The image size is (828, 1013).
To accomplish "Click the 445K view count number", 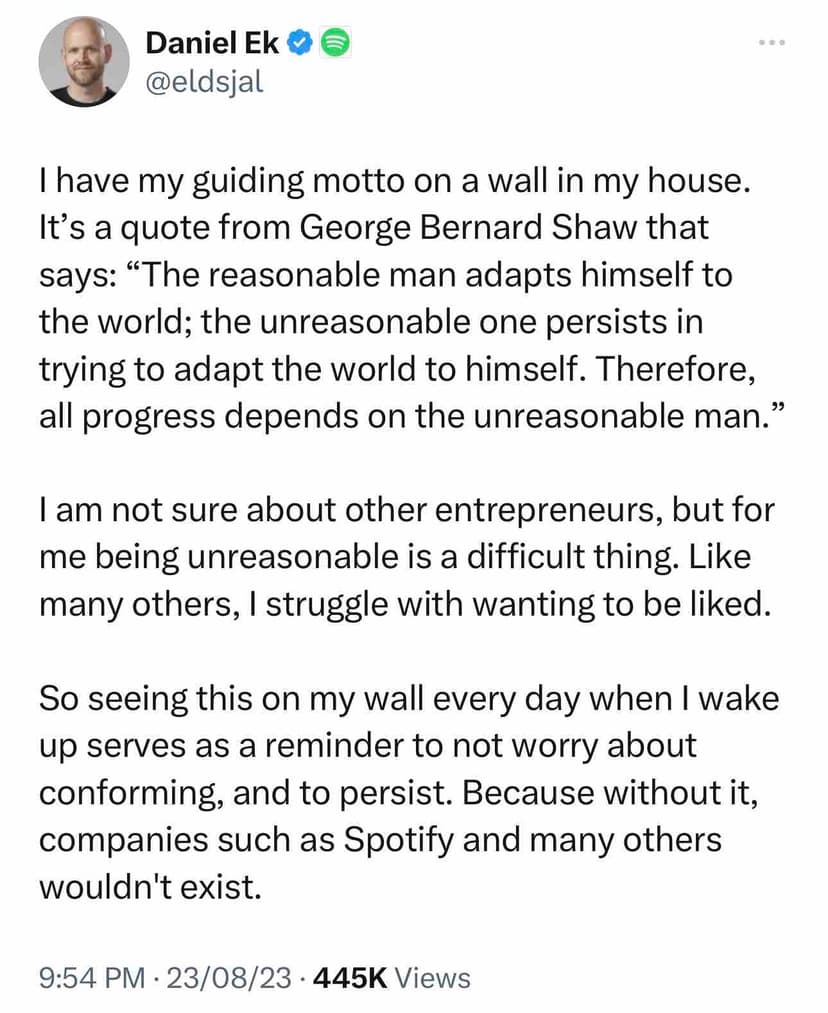I will [350, 977].
